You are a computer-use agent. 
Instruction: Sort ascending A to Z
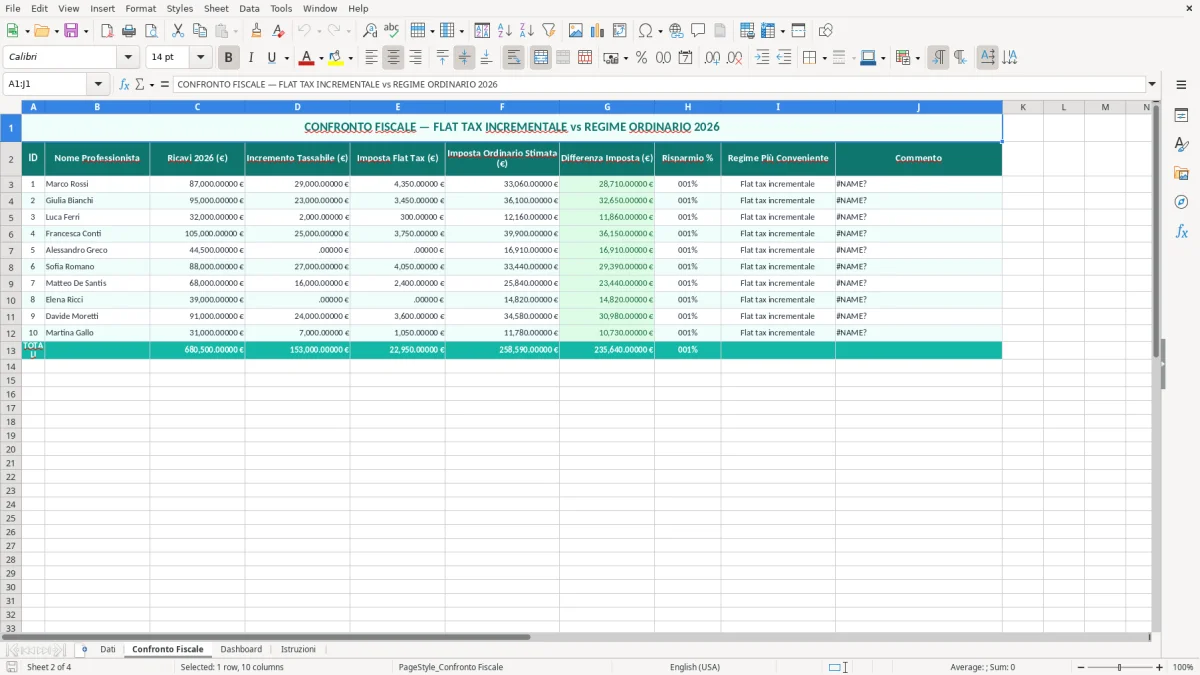tap(505, 31)
